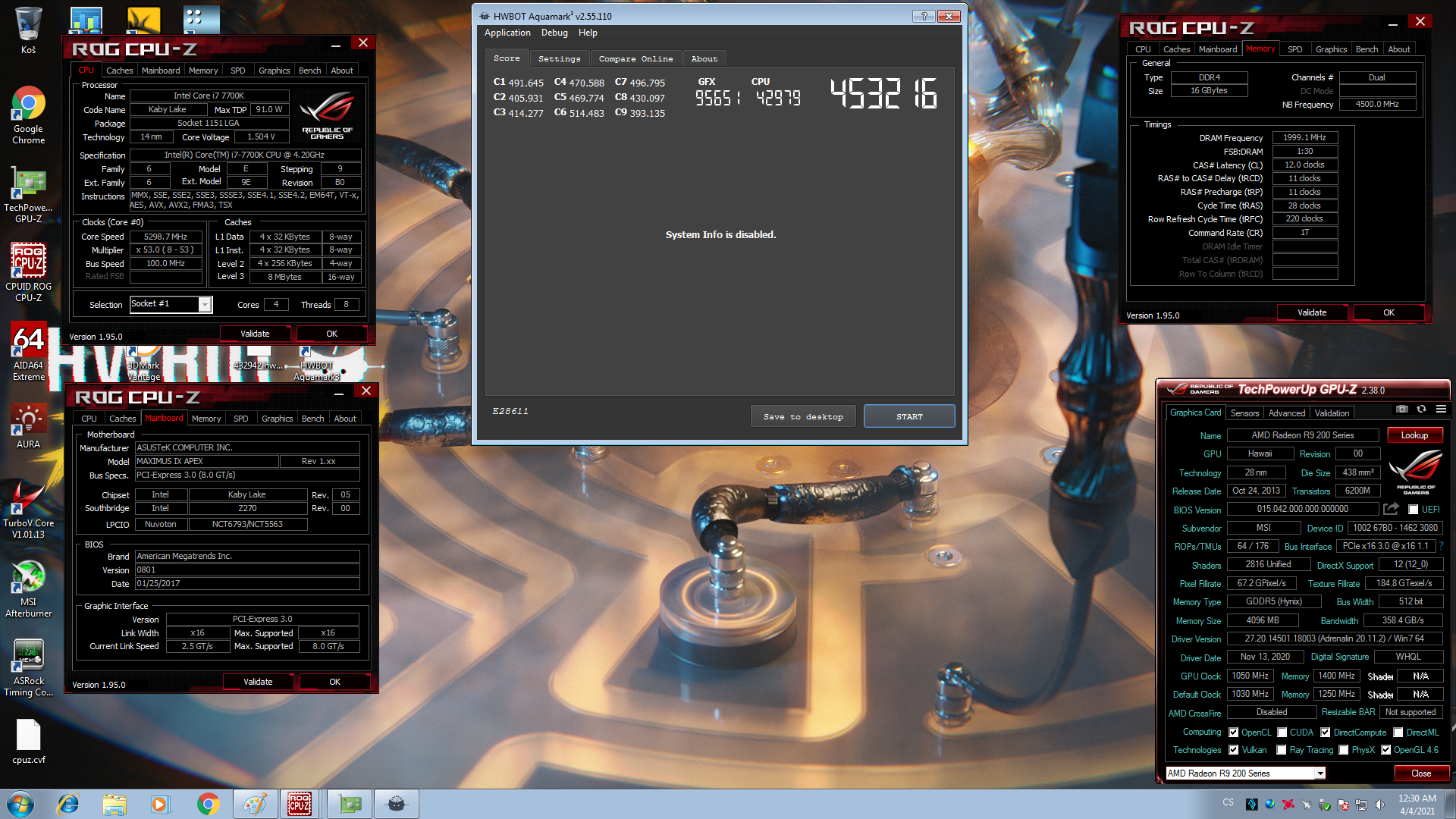Switch to the Sensors tab in GPU-Z
1456x819 pixels.
pos(1244,413)
